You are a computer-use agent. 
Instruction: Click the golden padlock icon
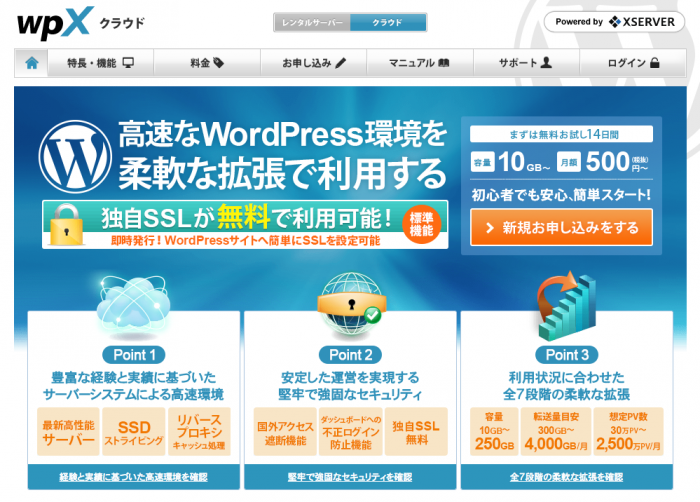tap(67, 225)
